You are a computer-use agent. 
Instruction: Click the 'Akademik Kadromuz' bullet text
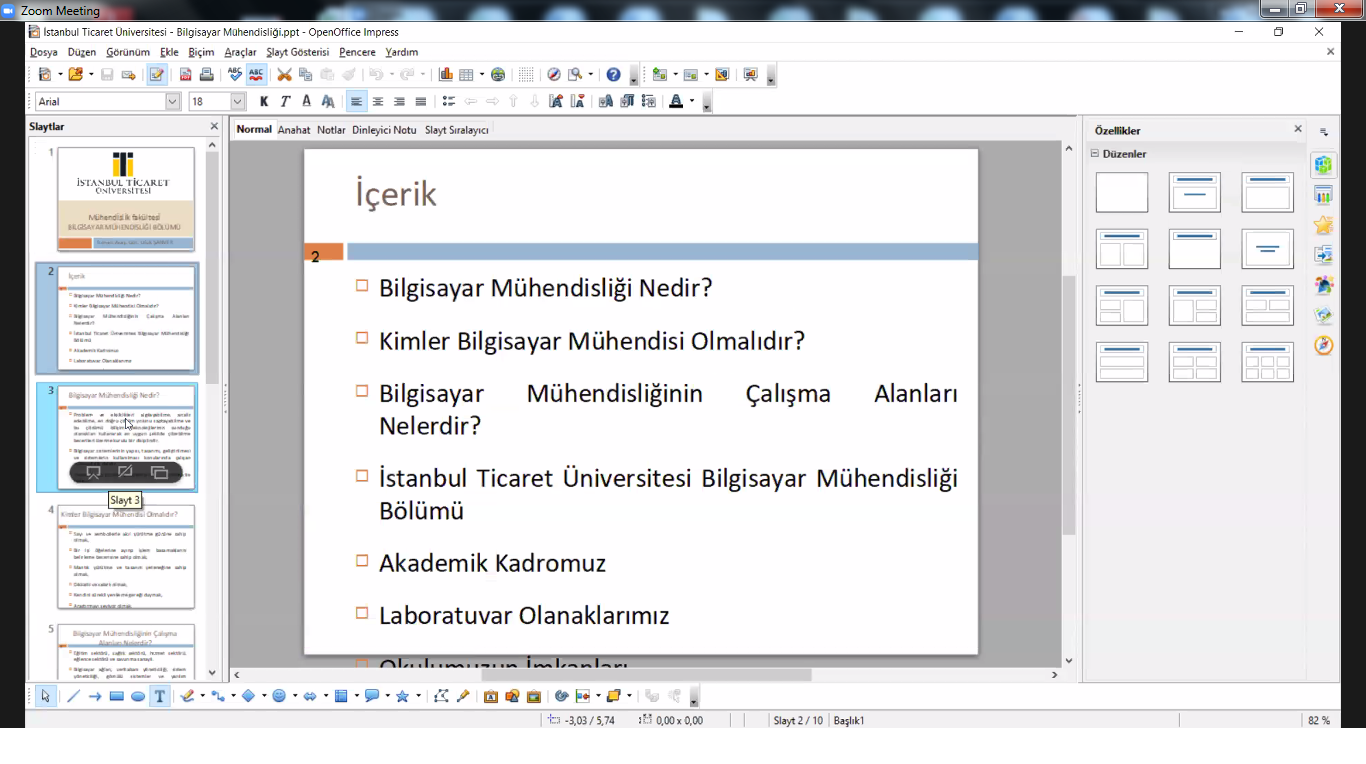tap(492, 563)
